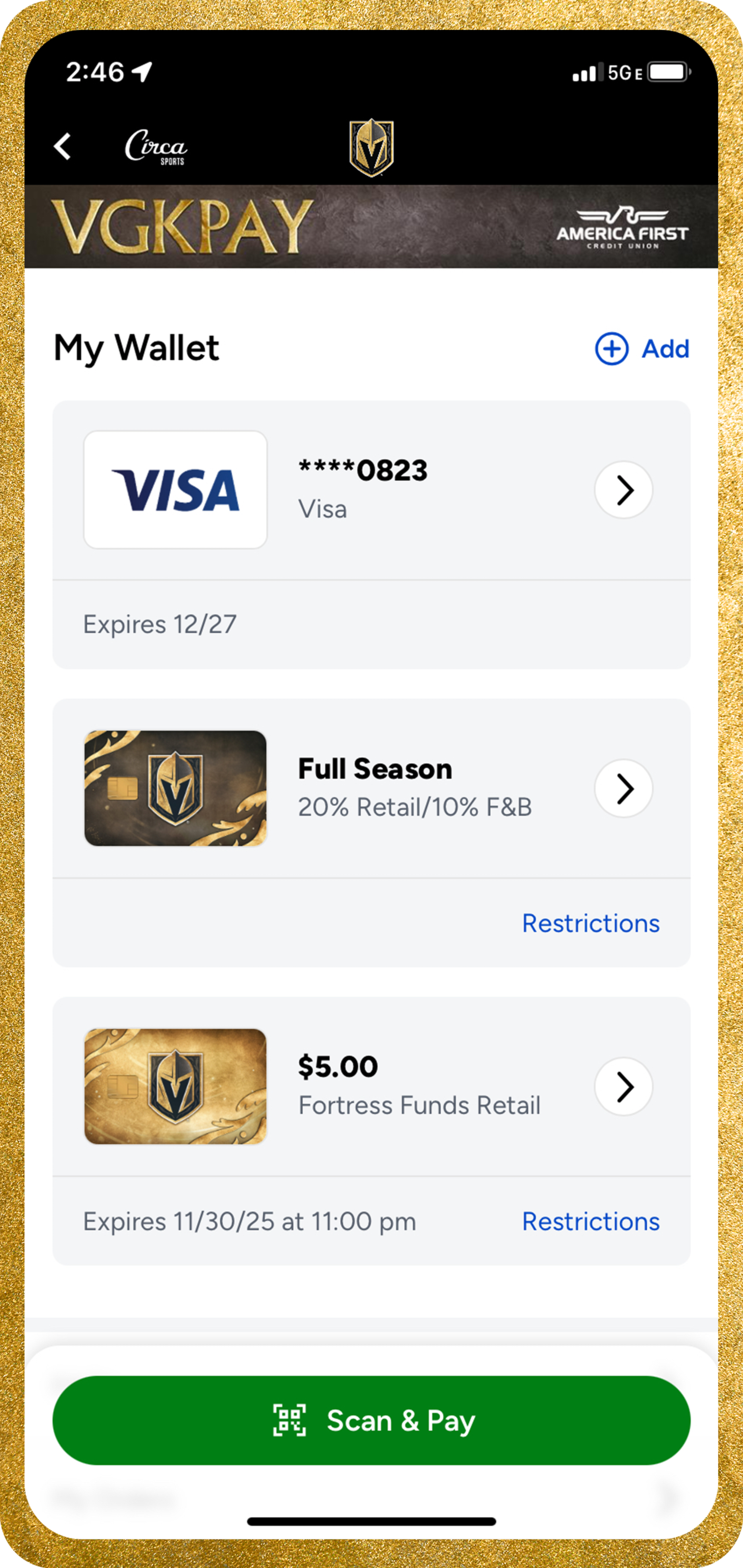Open Full Season card chevron
This screenshot has height=1568, width=743.
pyautogui.click(x=623, y=788)
